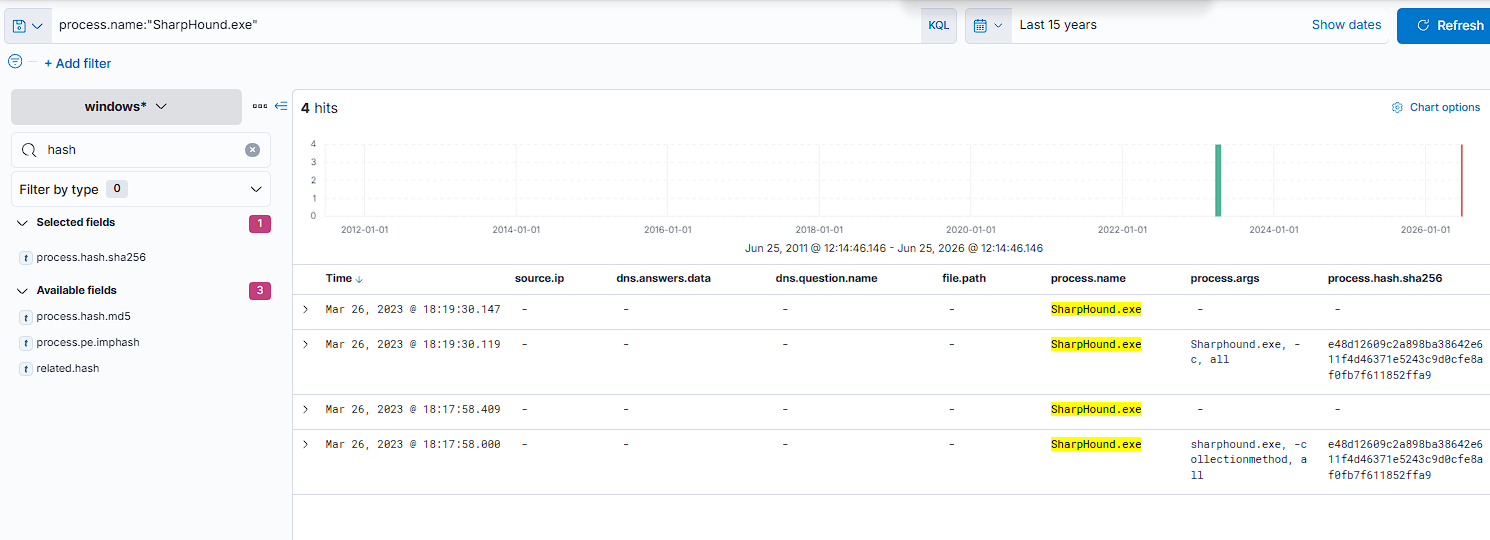The width and height of the screenshot is (1490, 540).
Task: Click the type icon beside related.hash
Action: 25,369
